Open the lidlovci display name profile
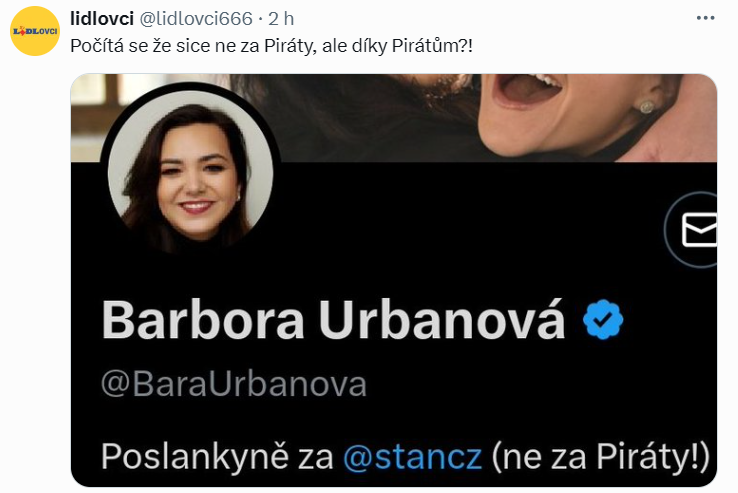 [x=102, y=19]
